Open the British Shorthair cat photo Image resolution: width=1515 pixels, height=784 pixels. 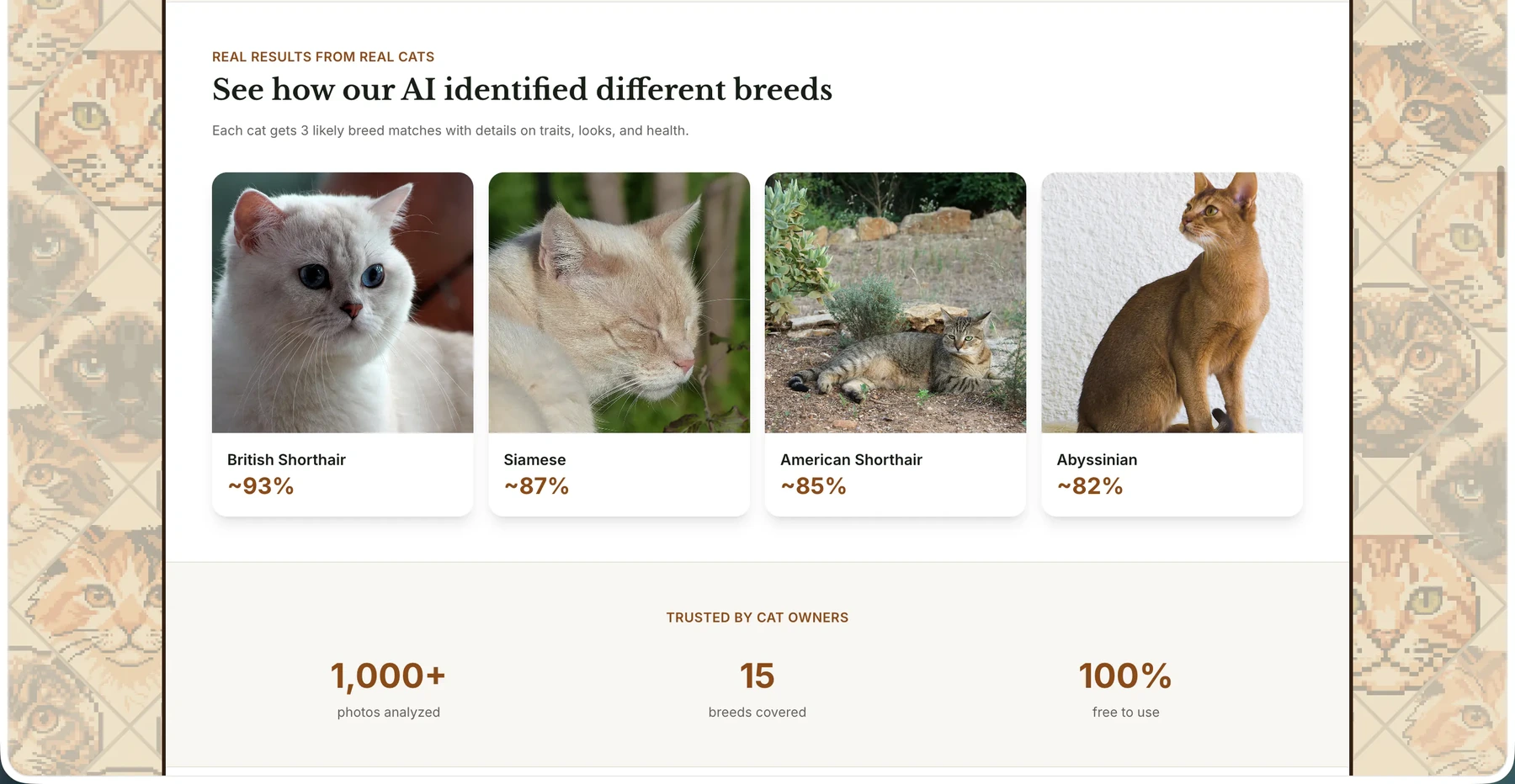coord(343,303)
